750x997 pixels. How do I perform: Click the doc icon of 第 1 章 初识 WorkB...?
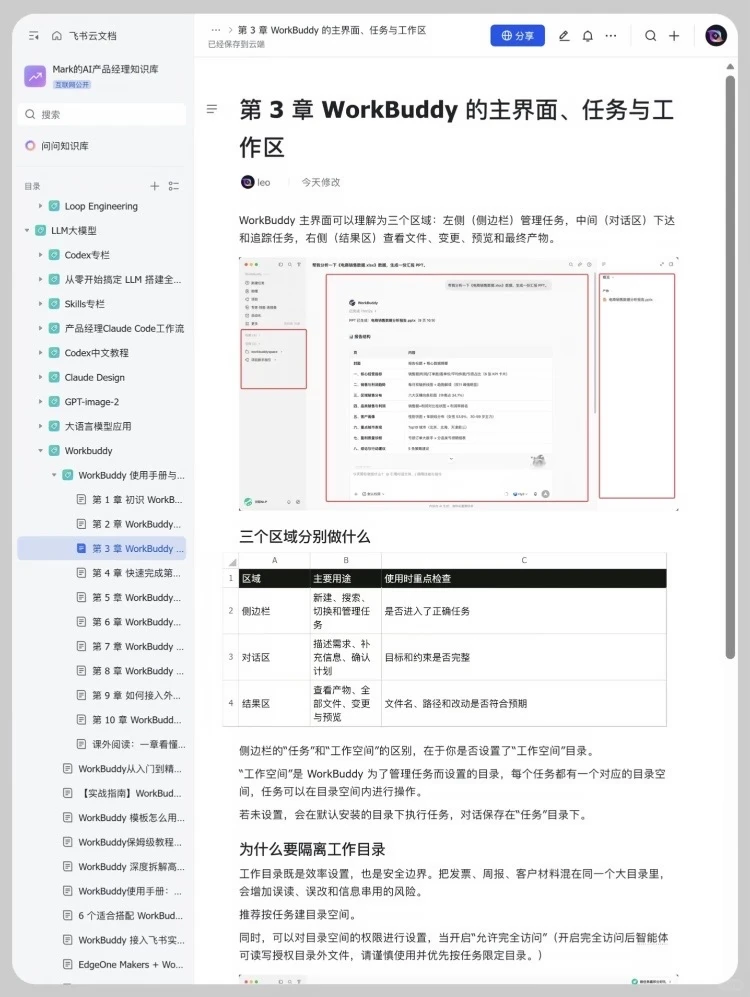(81, 500)
